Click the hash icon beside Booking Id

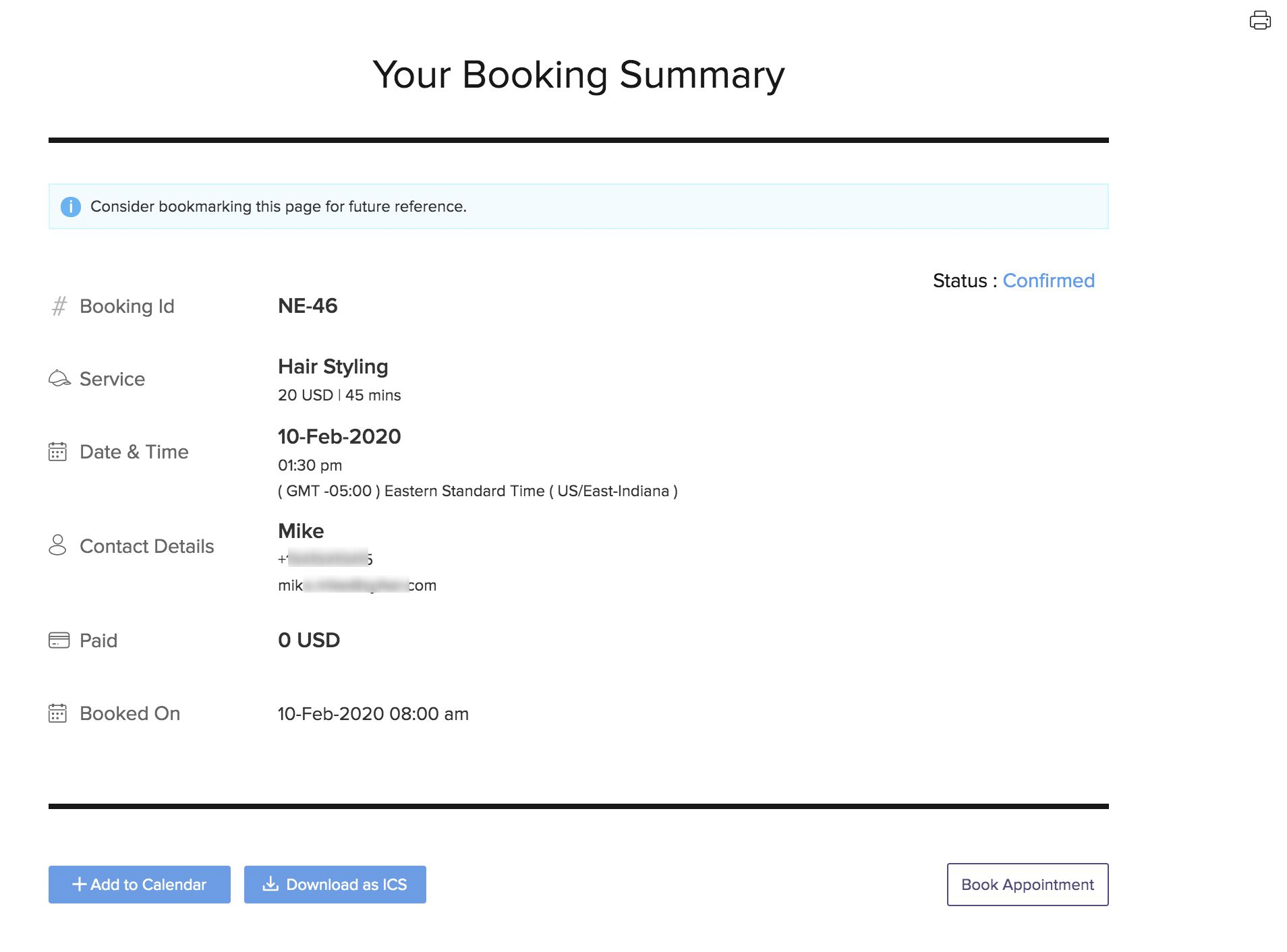click(x=59, y=306)
